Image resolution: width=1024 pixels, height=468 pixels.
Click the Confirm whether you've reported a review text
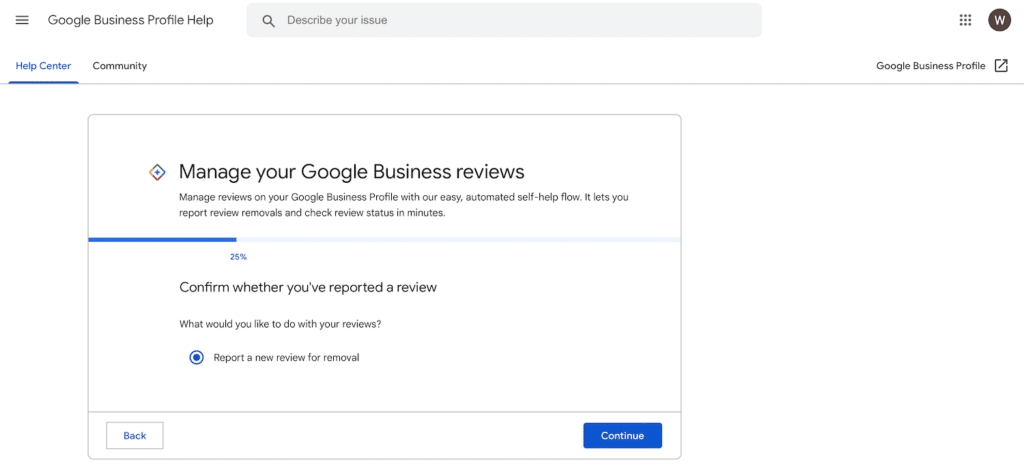point(308,287)
